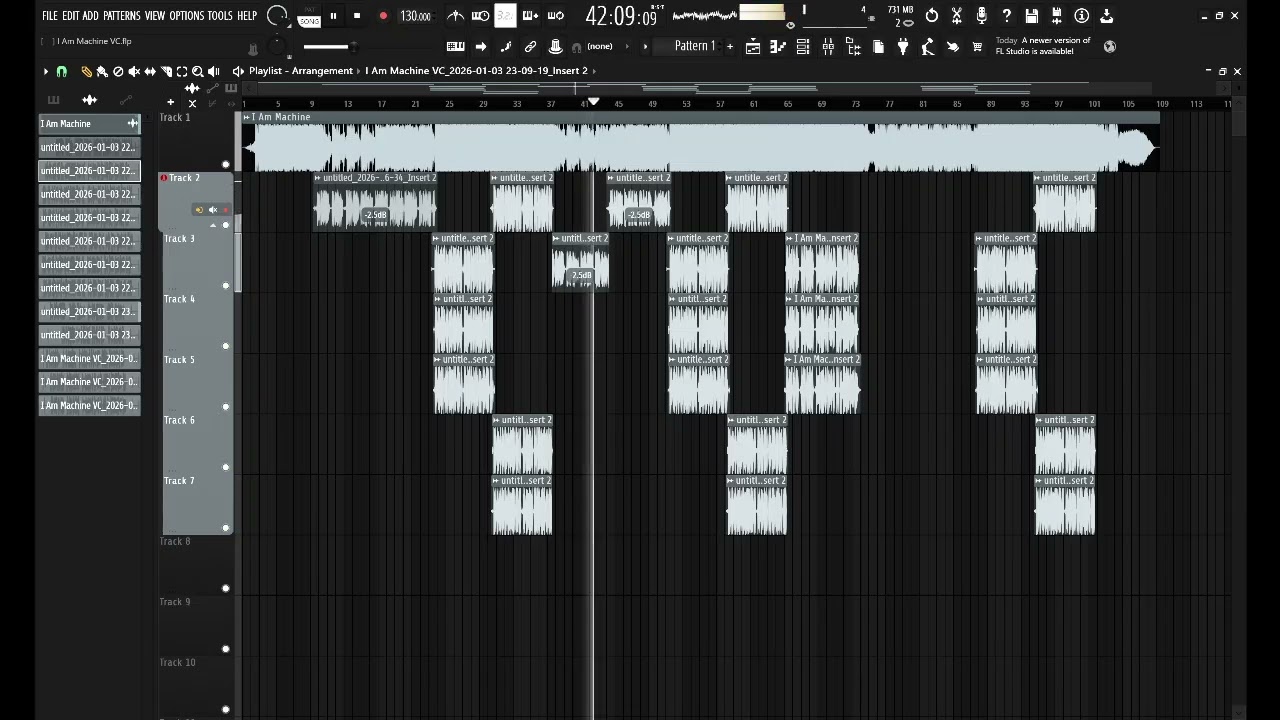Screen dimensions: 1280x720
Task: Select the slip tool
Action: click(x=150, y=71)
